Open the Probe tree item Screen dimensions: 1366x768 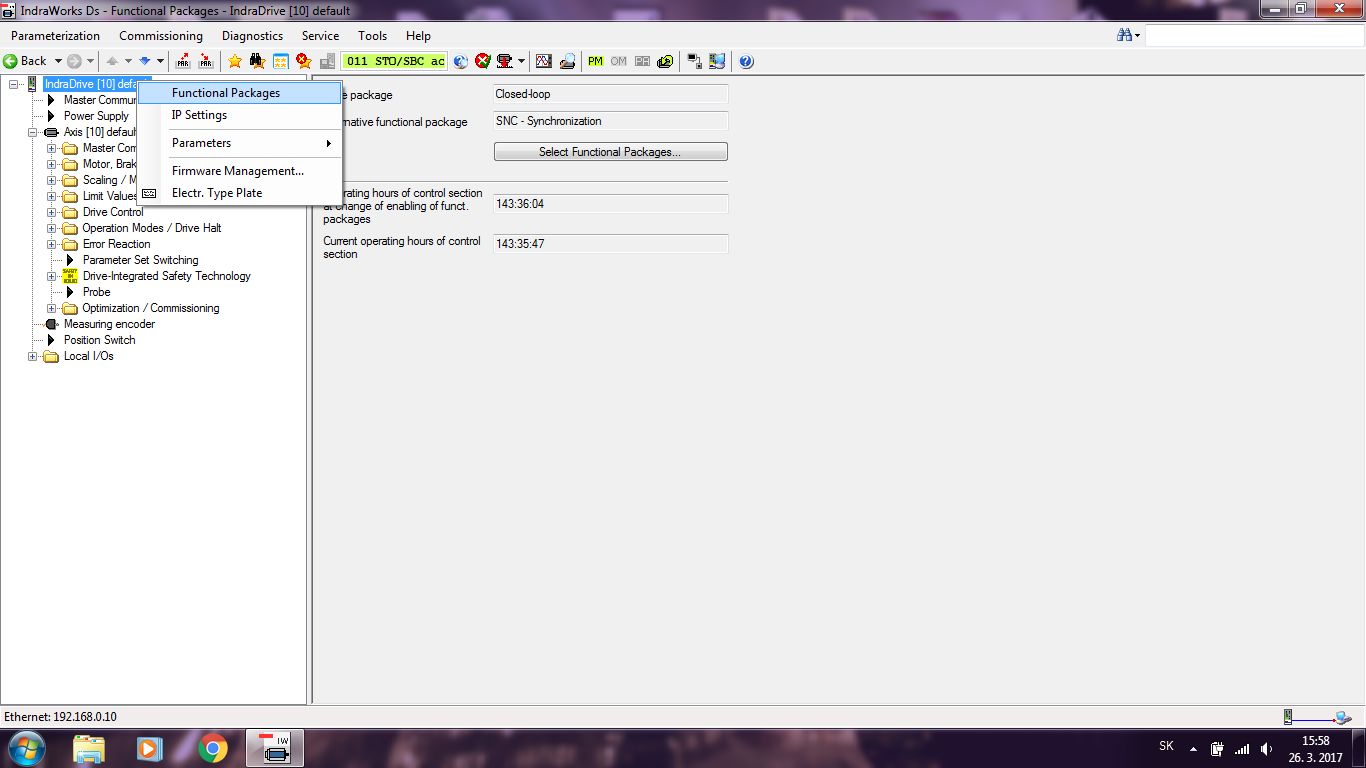96,292
